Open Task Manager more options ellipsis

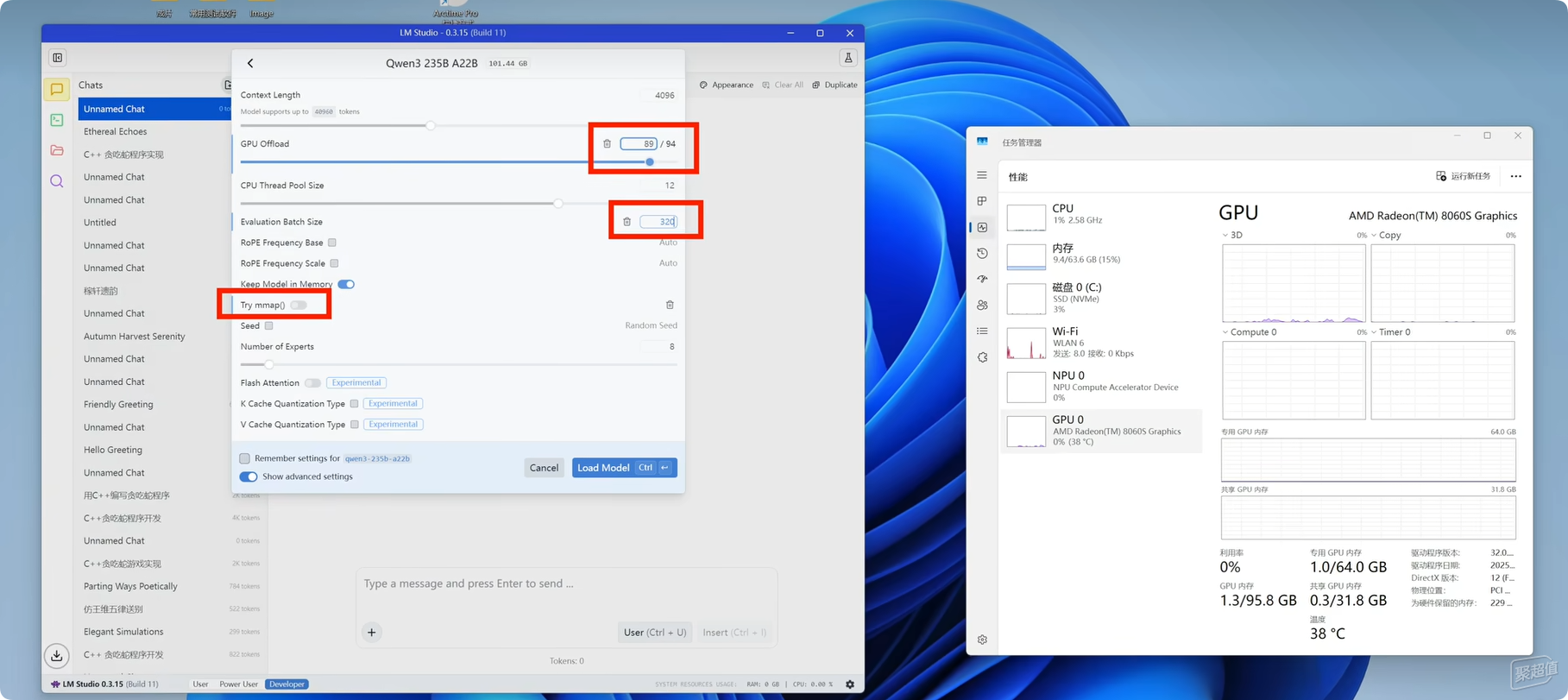click(x=1516, y=176)
